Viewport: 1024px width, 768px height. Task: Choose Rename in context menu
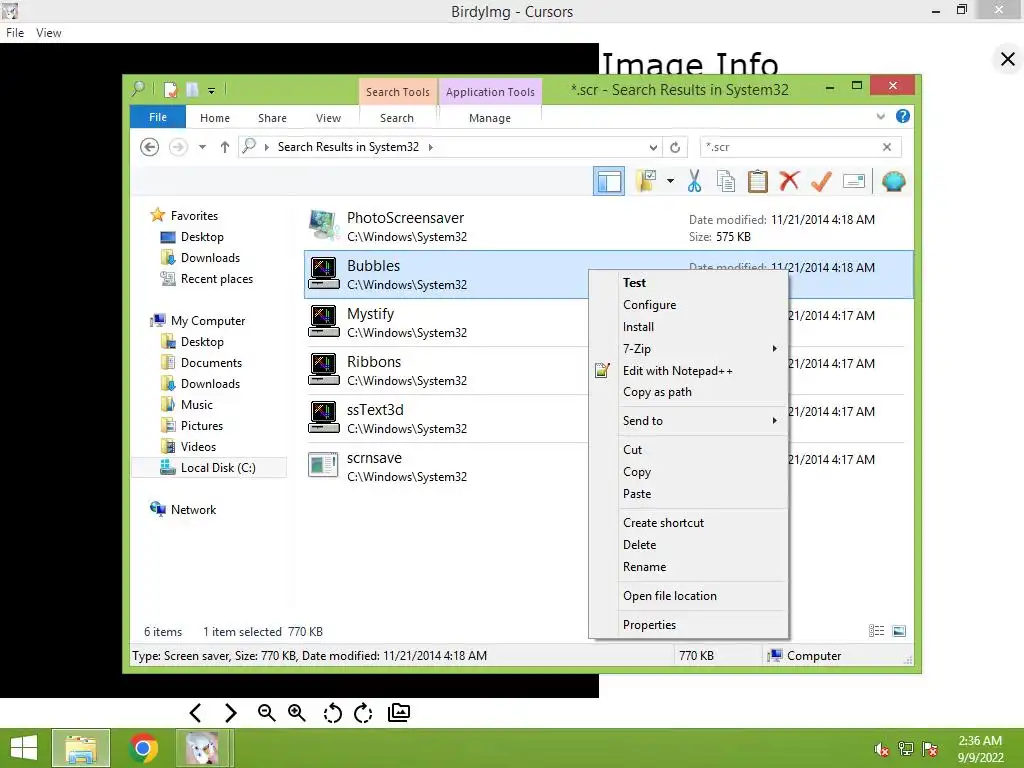tap(688, 567)
